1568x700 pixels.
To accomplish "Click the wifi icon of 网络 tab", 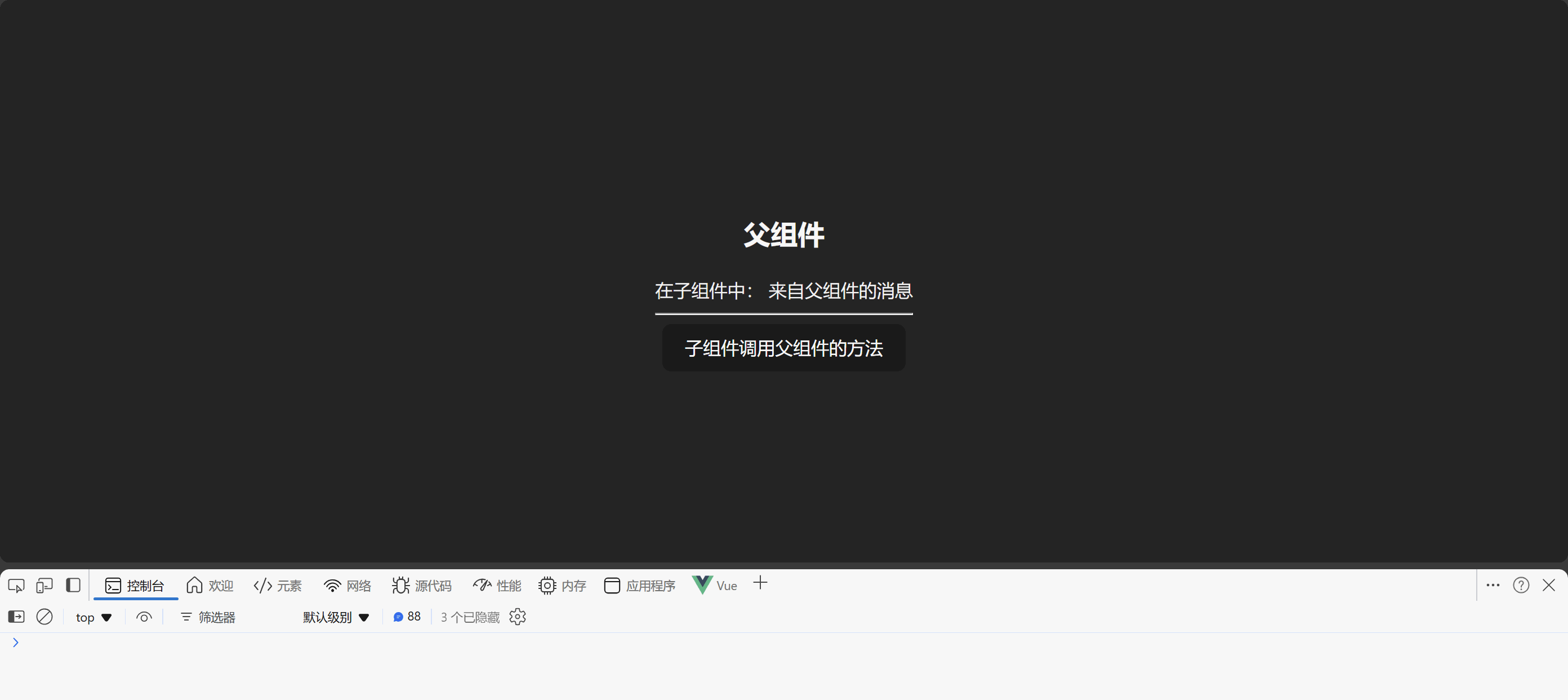I will coord(332,586).
